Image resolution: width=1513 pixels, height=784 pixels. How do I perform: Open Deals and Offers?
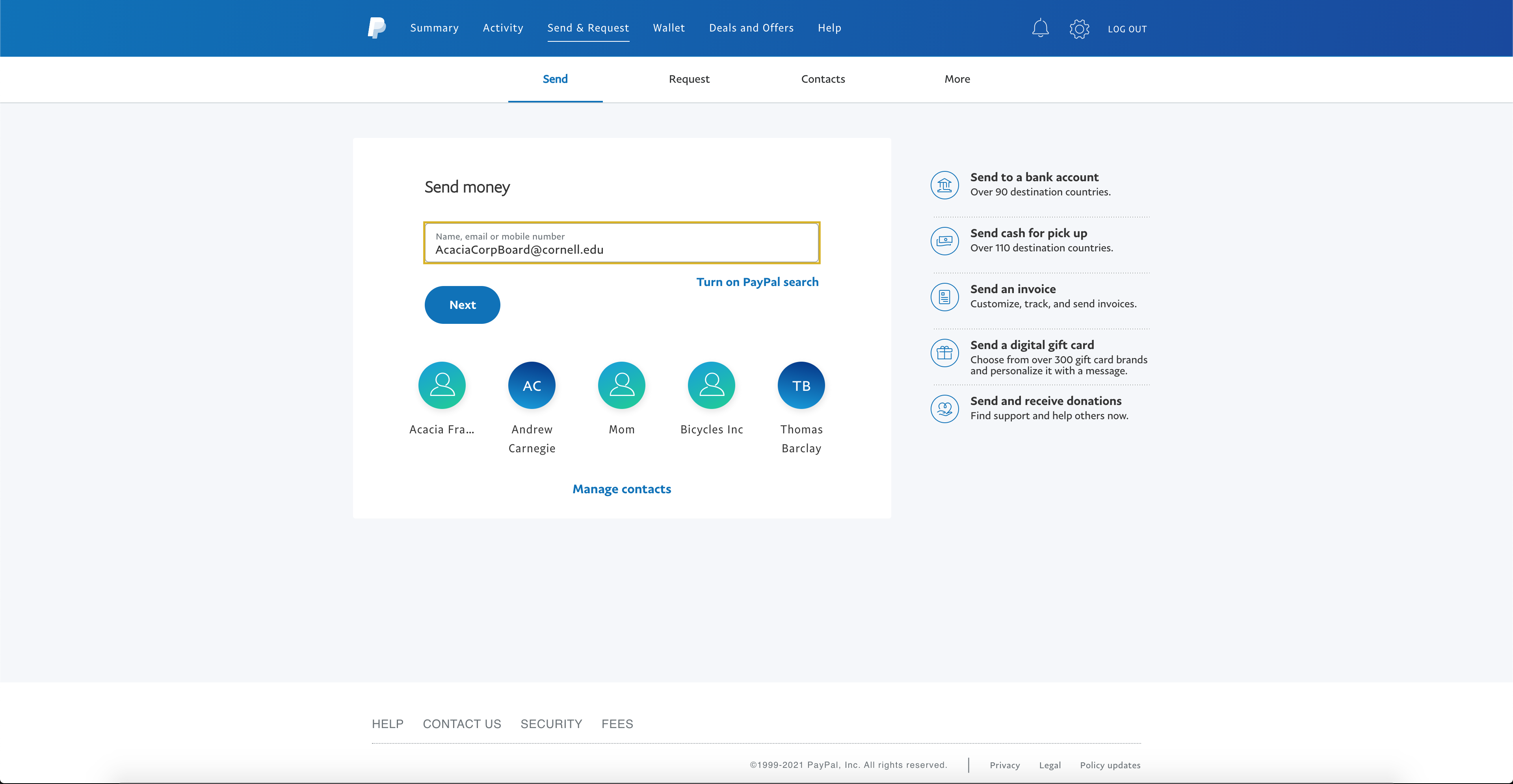(x=751, y=28)
